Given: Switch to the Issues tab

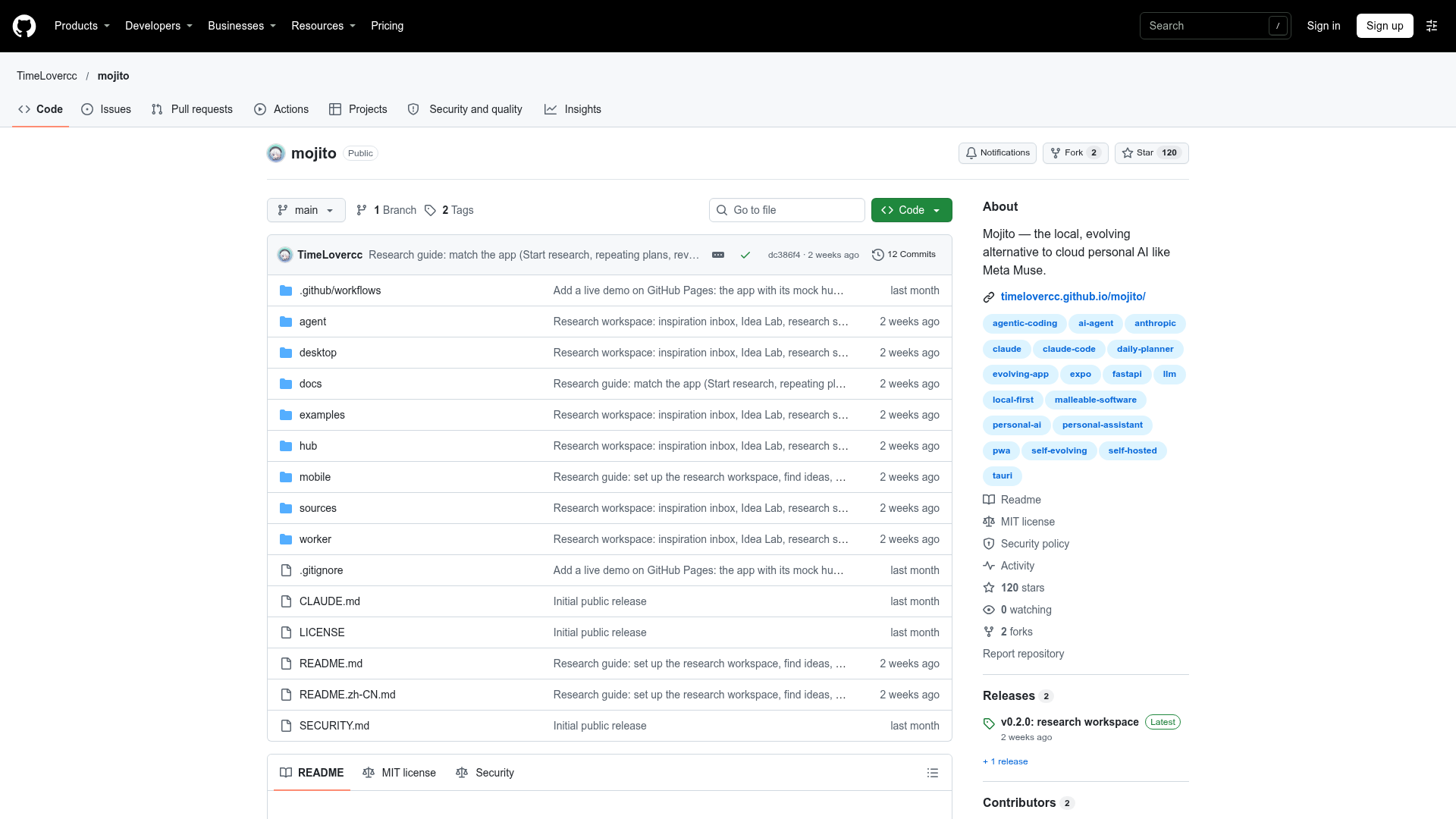Looking at the screenshot, I should point(106,109).
